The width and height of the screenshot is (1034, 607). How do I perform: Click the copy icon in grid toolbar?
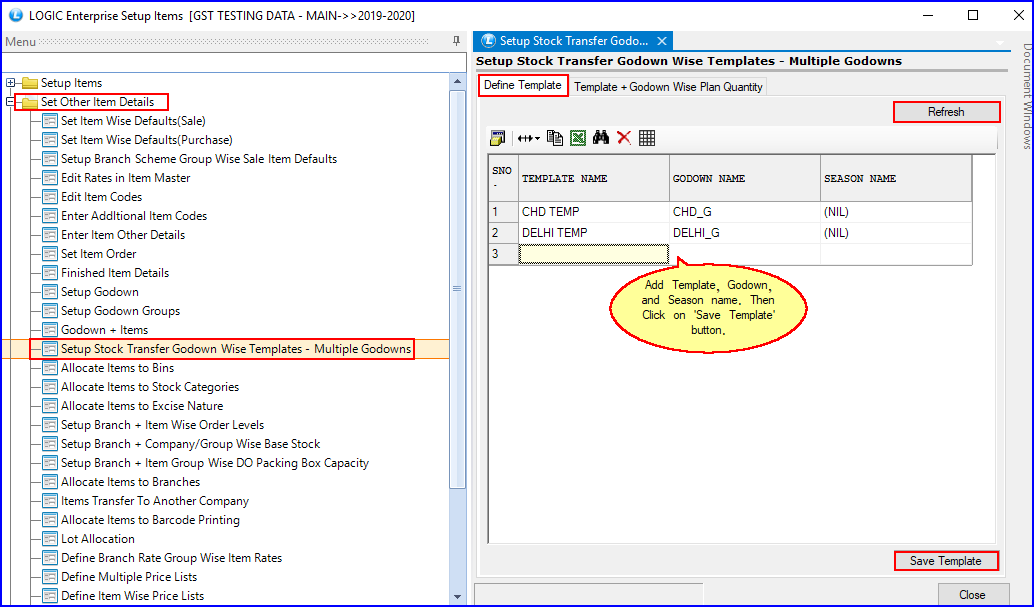tap(555, 138)
